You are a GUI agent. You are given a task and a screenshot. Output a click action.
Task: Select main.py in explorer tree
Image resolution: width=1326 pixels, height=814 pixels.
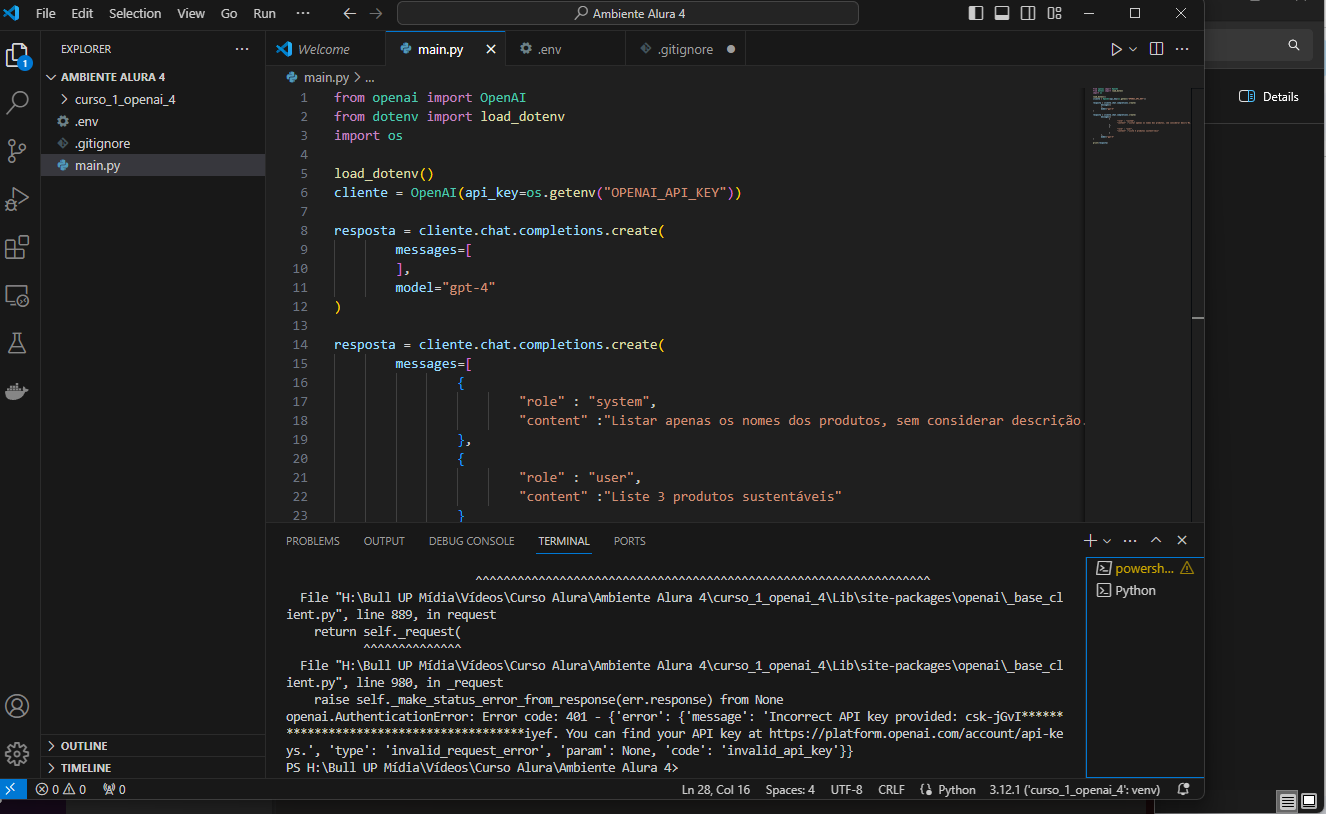[153, 165]
